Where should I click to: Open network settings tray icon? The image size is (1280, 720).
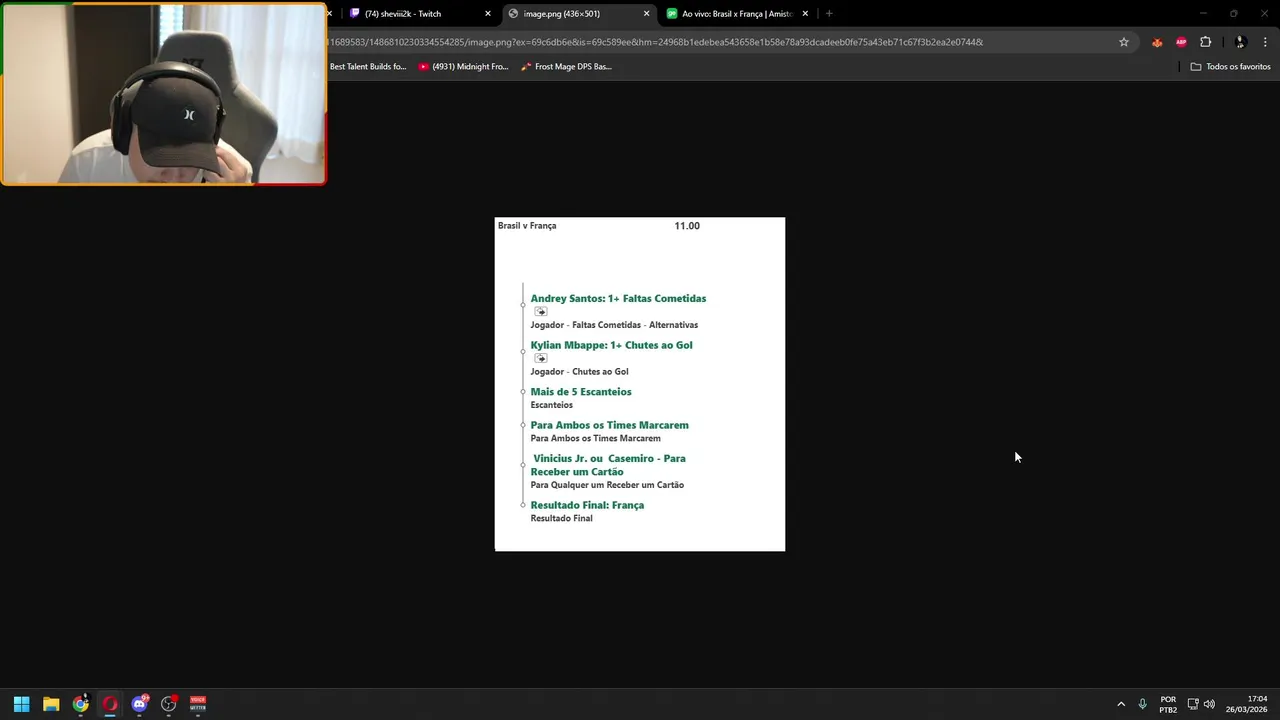pos(1193,704)
